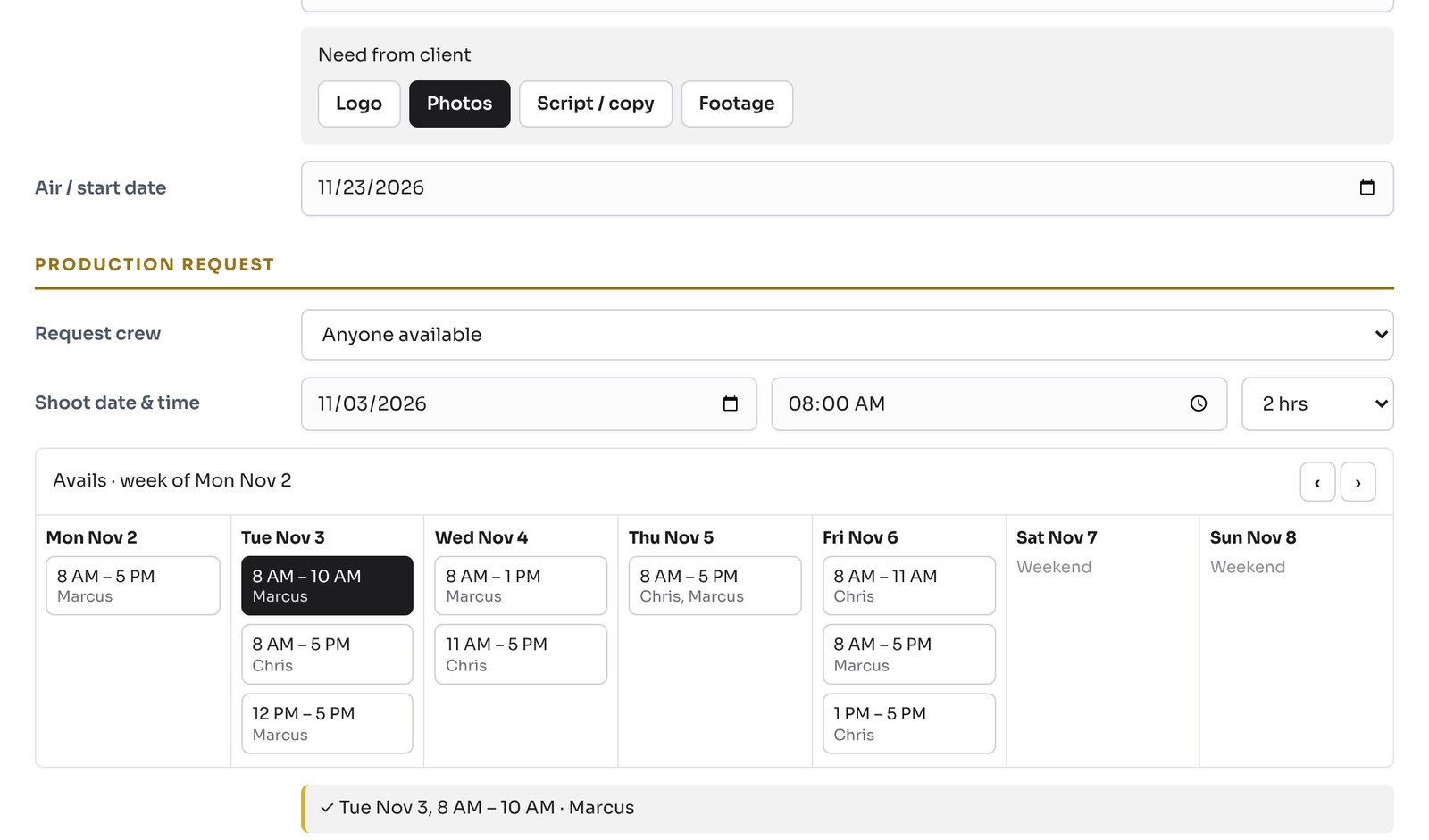Image resolution: width=1429 pixels, height=840 pixels.
Task: Go to previous week of avails
Action: [x=1317, y=482]
